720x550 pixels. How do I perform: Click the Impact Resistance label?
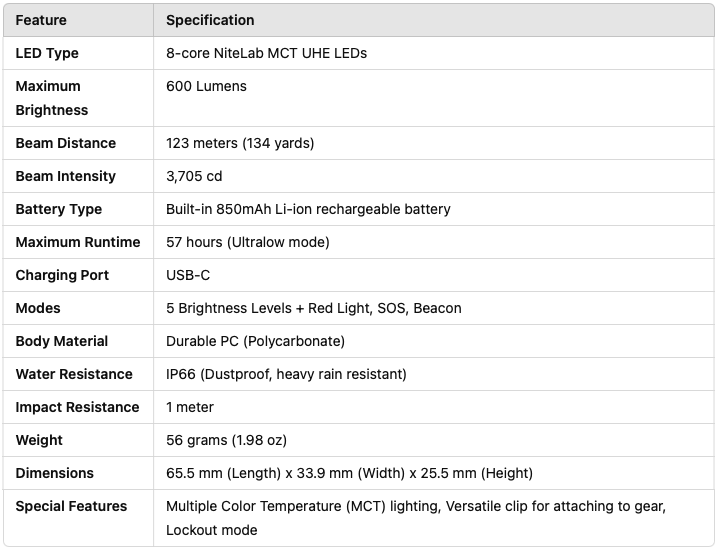point(78,407)
